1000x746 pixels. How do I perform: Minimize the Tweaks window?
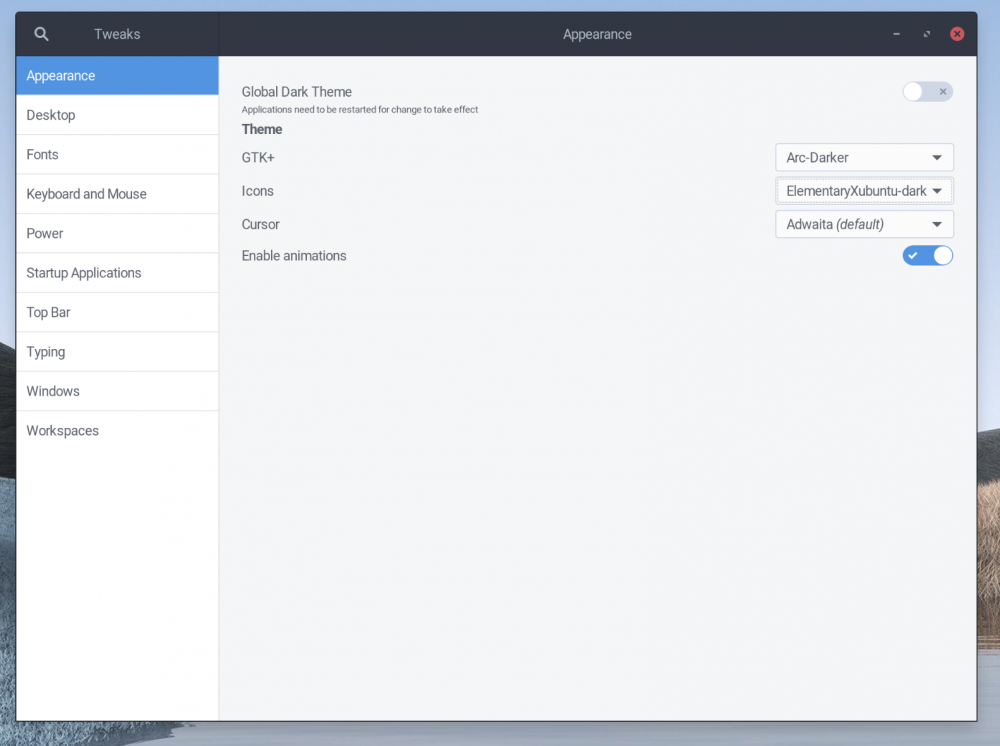[896, 34]
